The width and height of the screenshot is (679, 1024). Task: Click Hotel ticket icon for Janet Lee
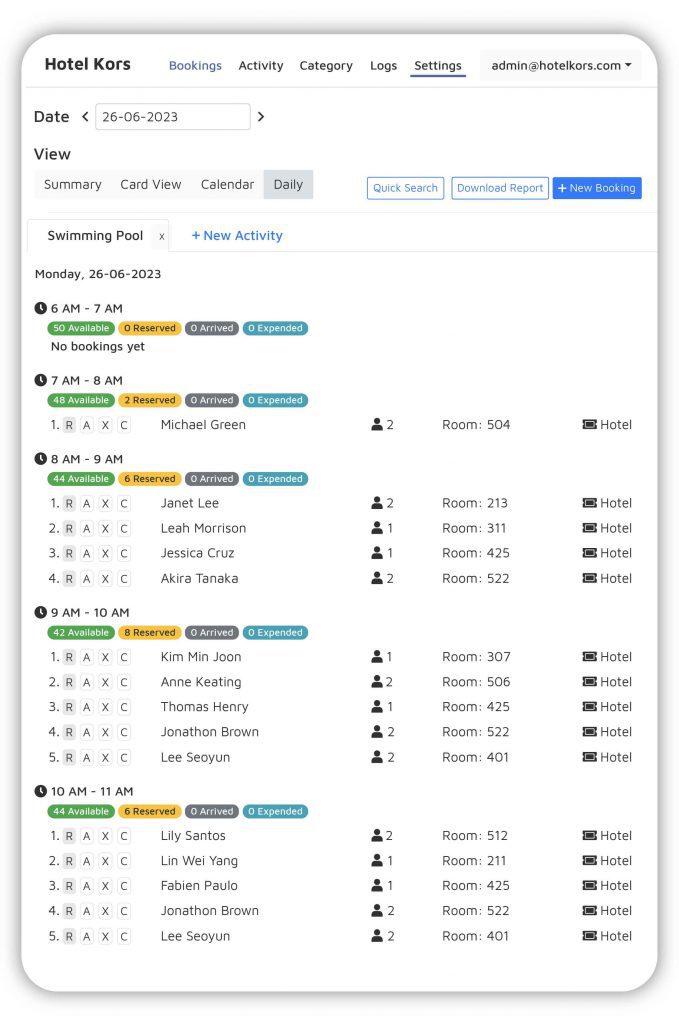pos(589,503)
